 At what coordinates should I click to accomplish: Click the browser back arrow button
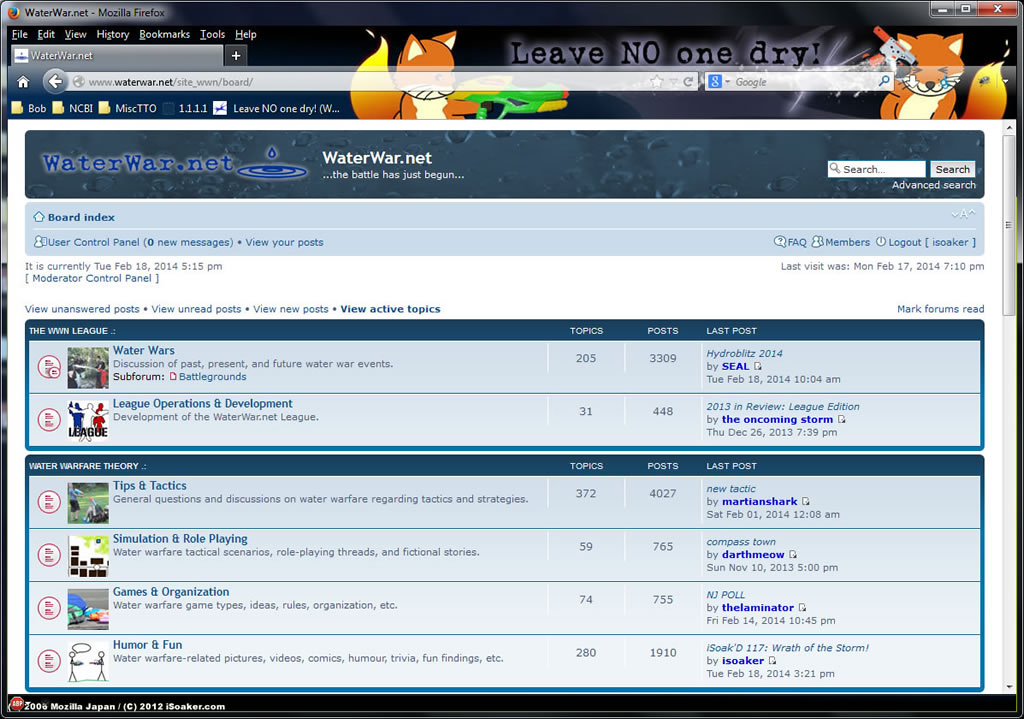pos(55,82)
